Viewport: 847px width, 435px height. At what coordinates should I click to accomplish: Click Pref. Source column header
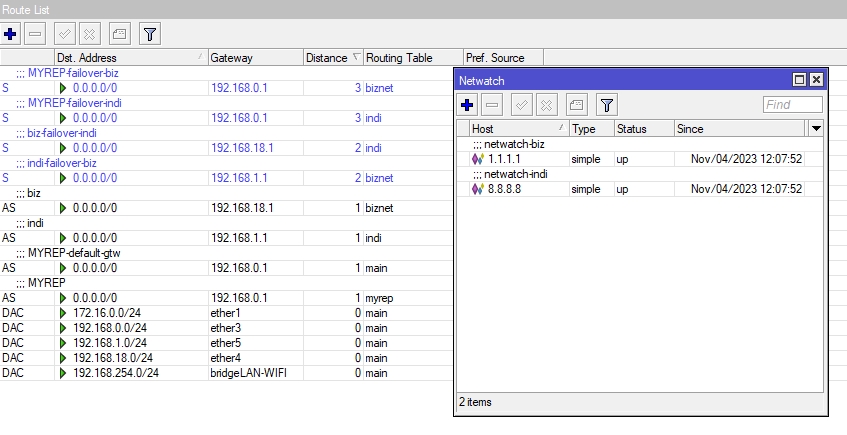click(x=503, y=58)
